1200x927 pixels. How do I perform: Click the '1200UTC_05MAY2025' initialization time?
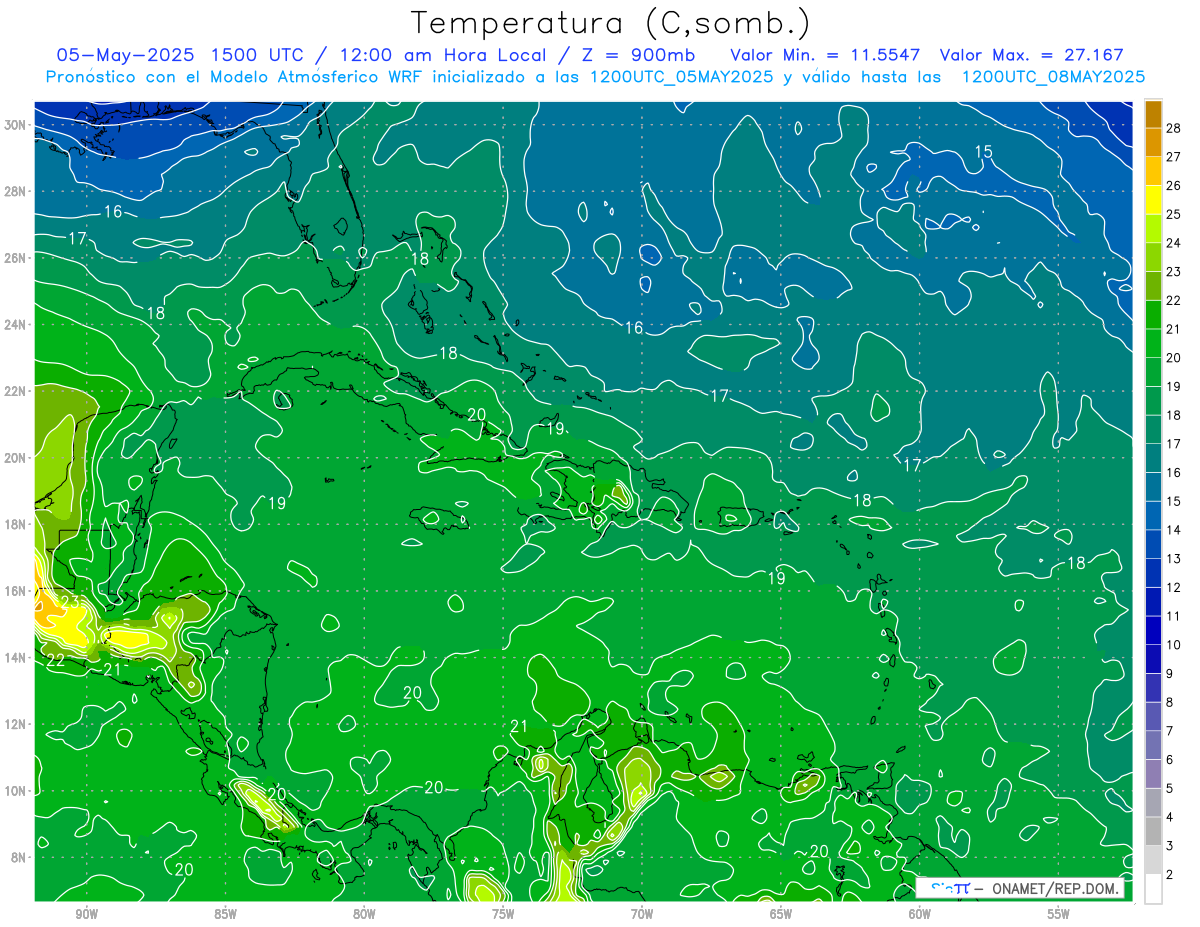point(680,77)
